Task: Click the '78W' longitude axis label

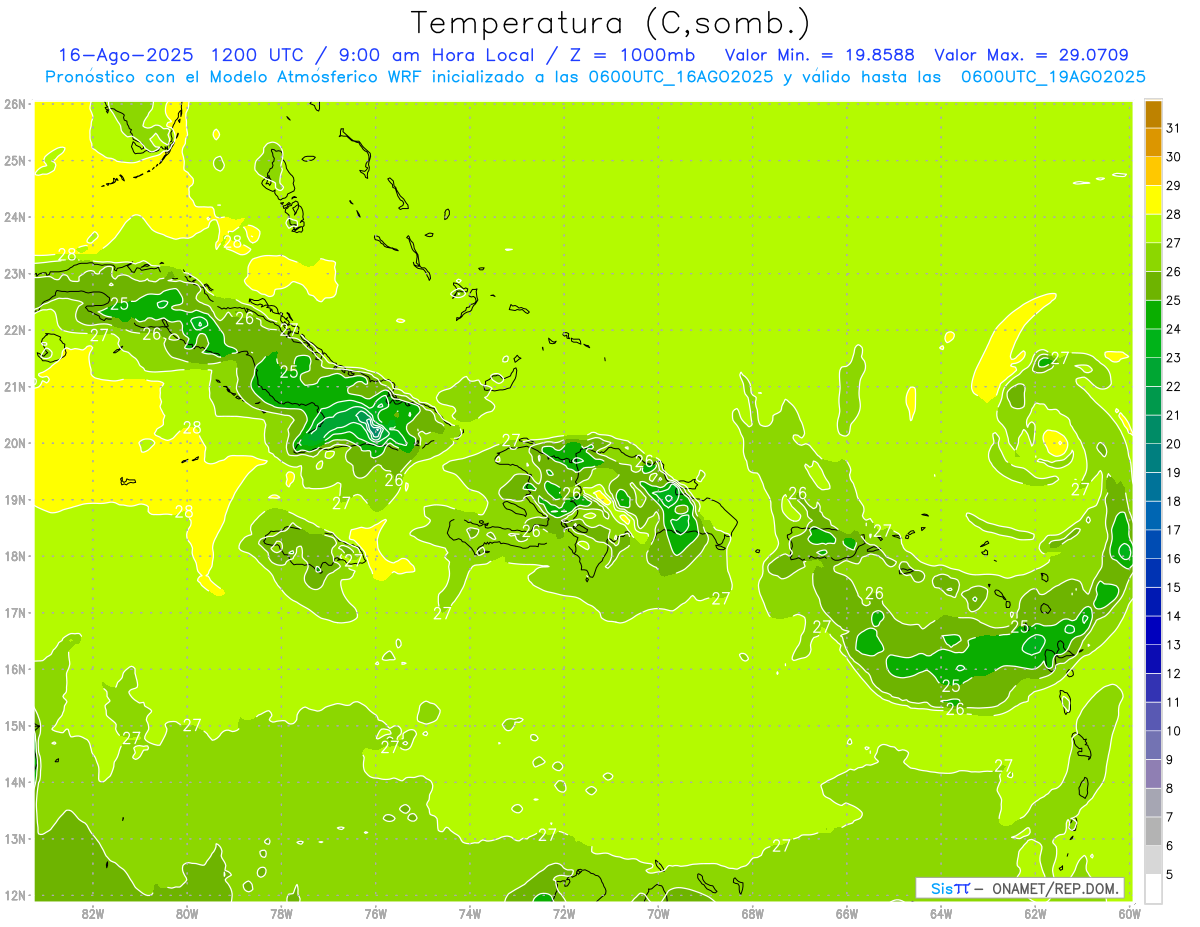Action: [281, 912]
